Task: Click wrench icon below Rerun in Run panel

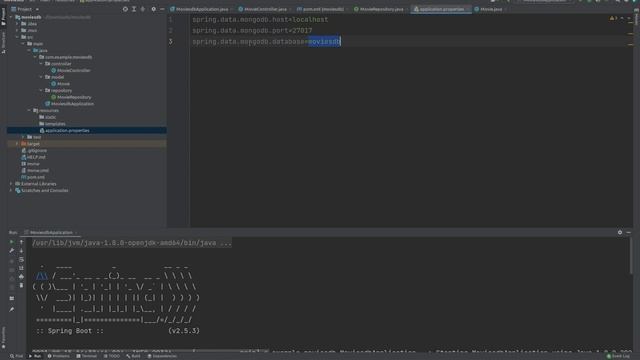Action: tap(12, 251)
